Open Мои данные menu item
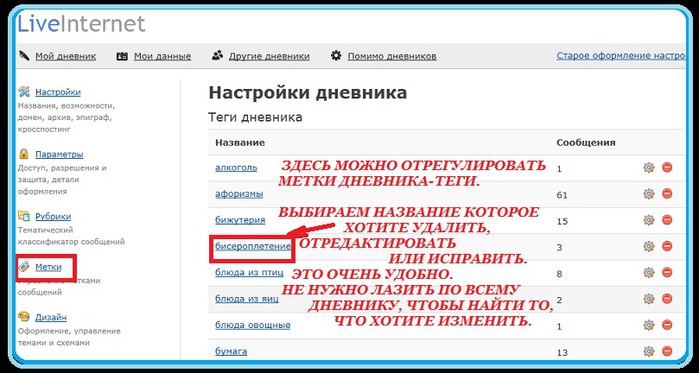 [162, 57]
